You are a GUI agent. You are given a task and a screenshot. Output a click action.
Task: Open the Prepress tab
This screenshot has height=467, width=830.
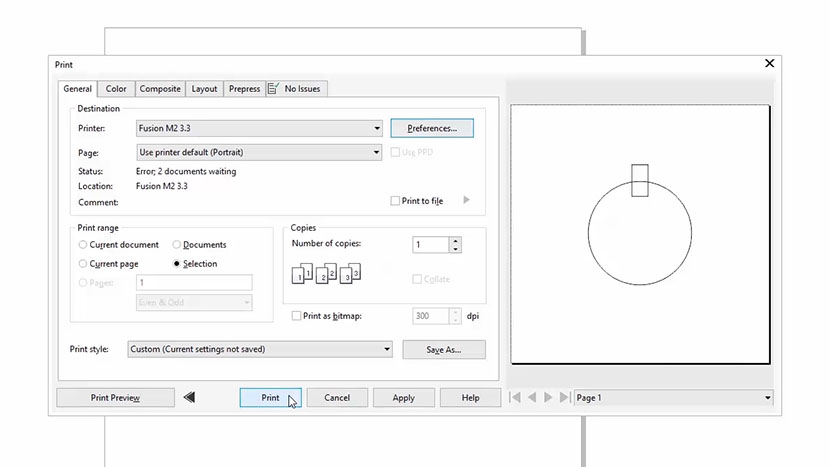(244, 89)
